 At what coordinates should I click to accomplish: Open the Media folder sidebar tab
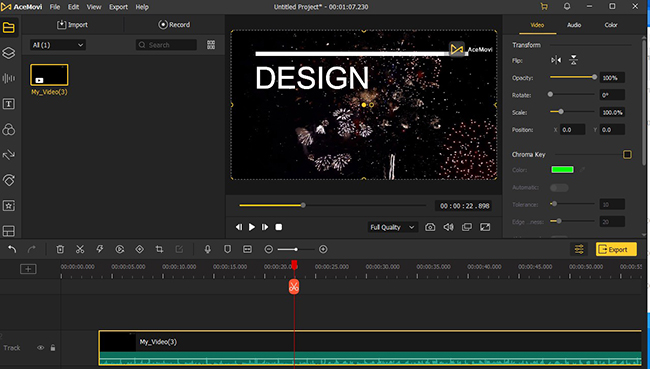[9, 28]
